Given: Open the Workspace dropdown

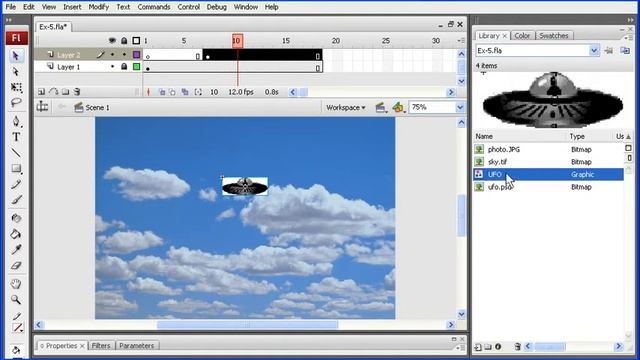Looking at the screenshot, I should 345,107.
